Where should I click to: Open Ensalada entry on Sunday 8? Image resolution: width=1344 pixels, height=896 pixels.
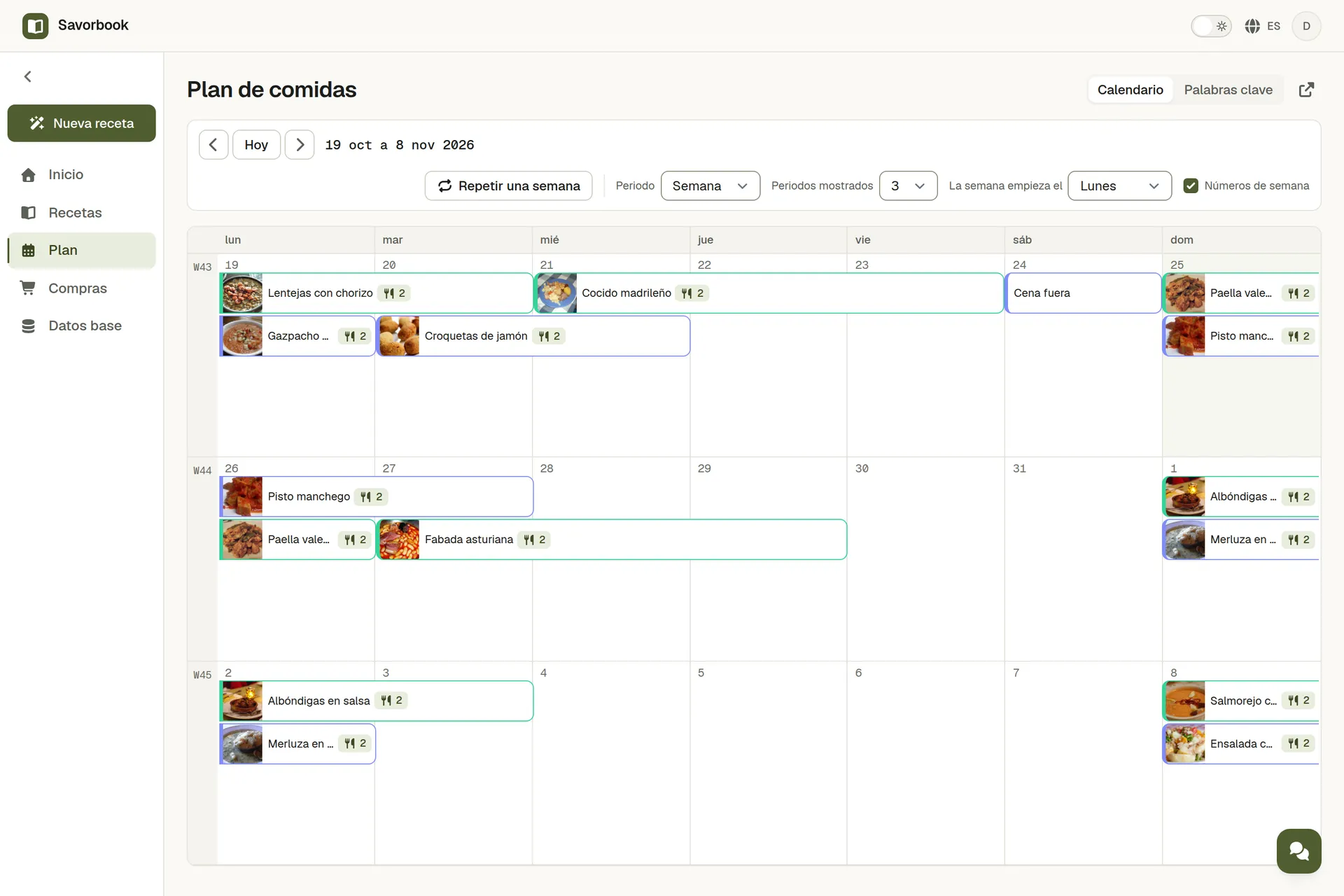coord(1240,743)
